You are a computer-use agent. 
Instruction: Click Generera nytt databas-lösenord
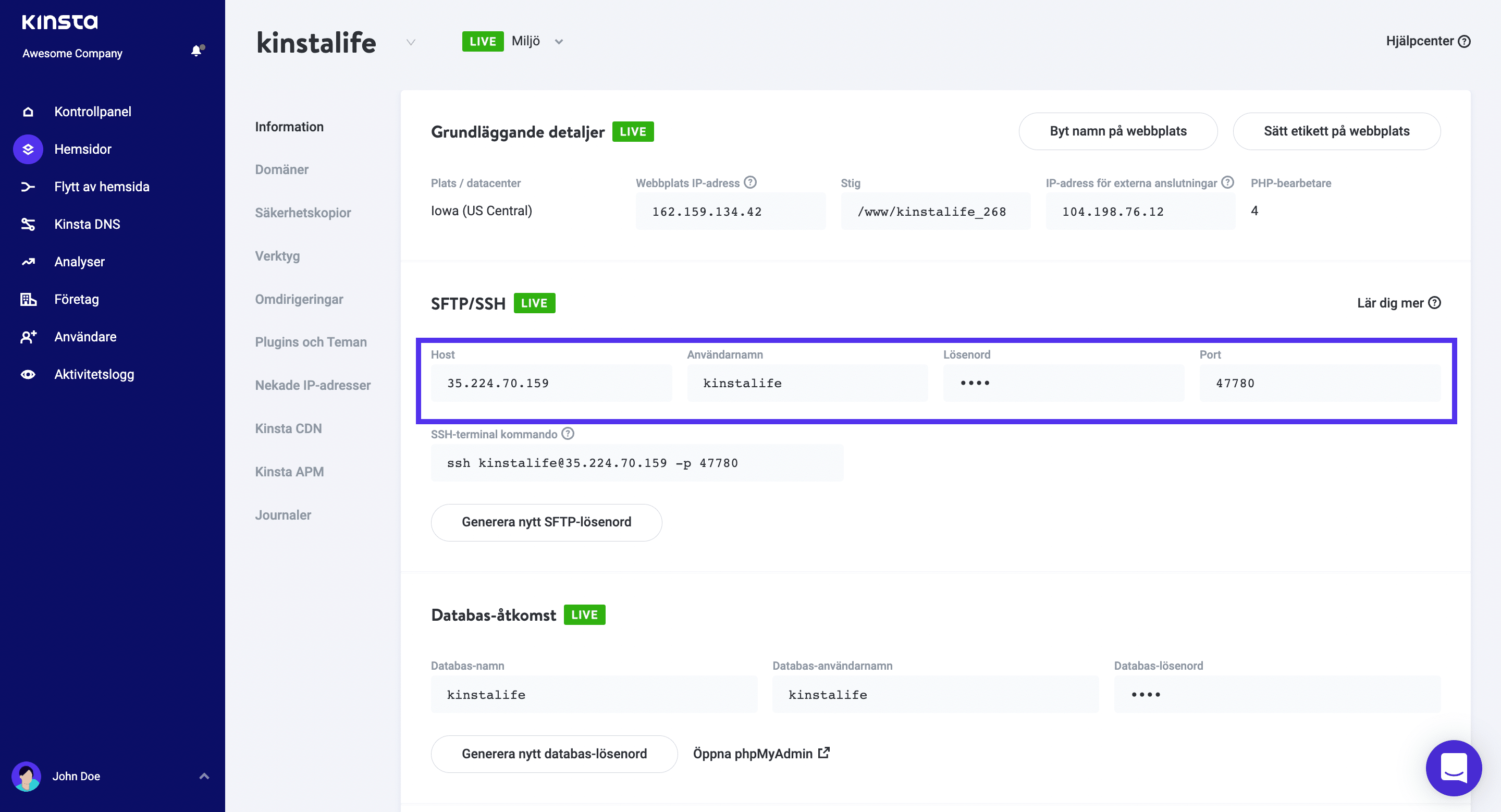(x=554, y=754)
